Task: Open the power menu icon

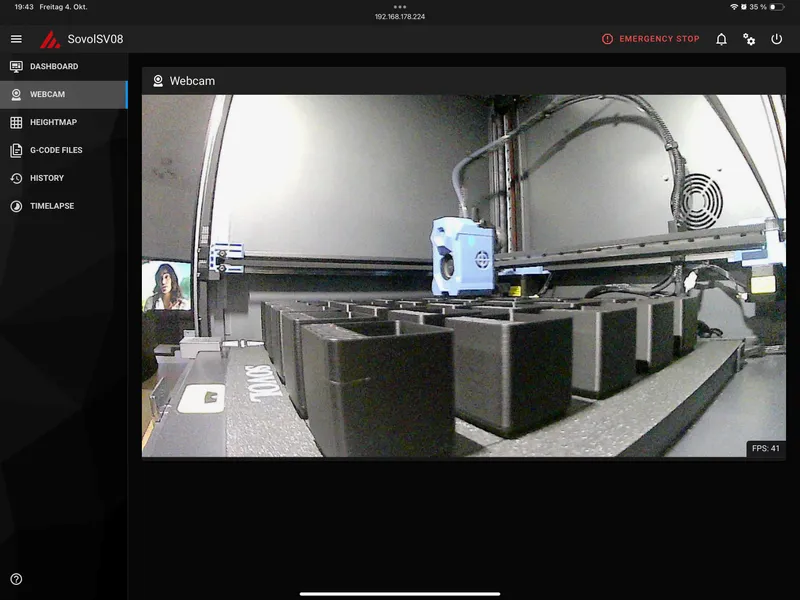Action: pos(777,39)
